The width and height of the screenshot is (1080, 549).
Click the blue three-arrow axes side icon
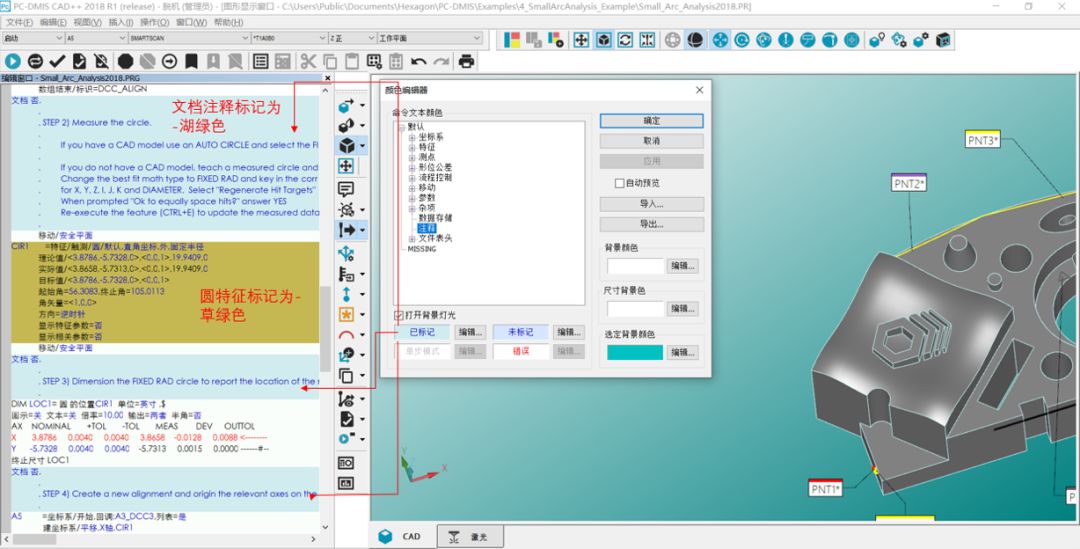[x=346, y=253]
